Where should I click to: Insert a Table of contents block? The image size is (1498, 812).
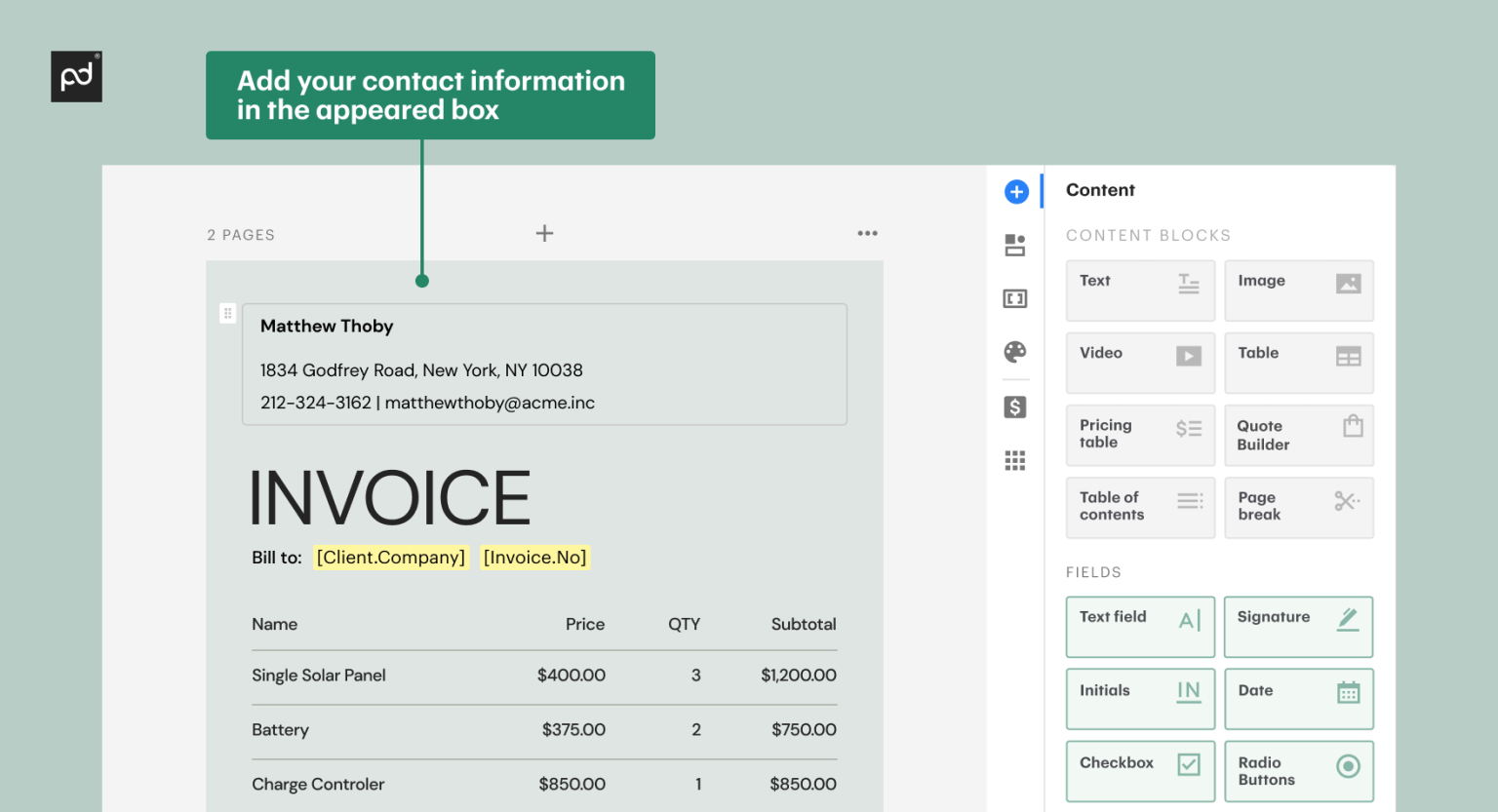click(x=1139, y=507)
